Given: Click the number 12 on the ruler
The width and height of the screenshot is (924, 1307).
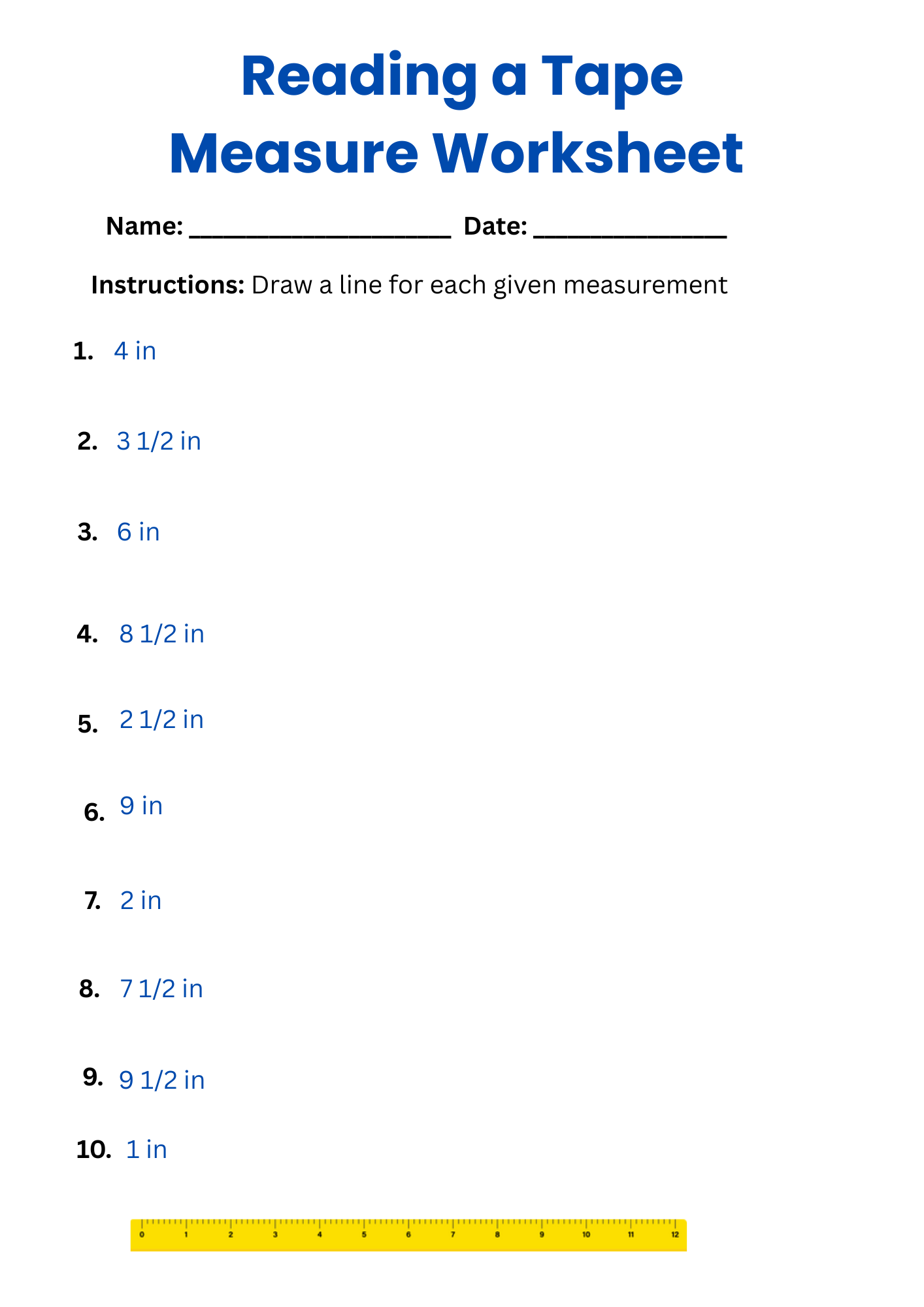Looking at the screenshot, I should (675, 1234).
